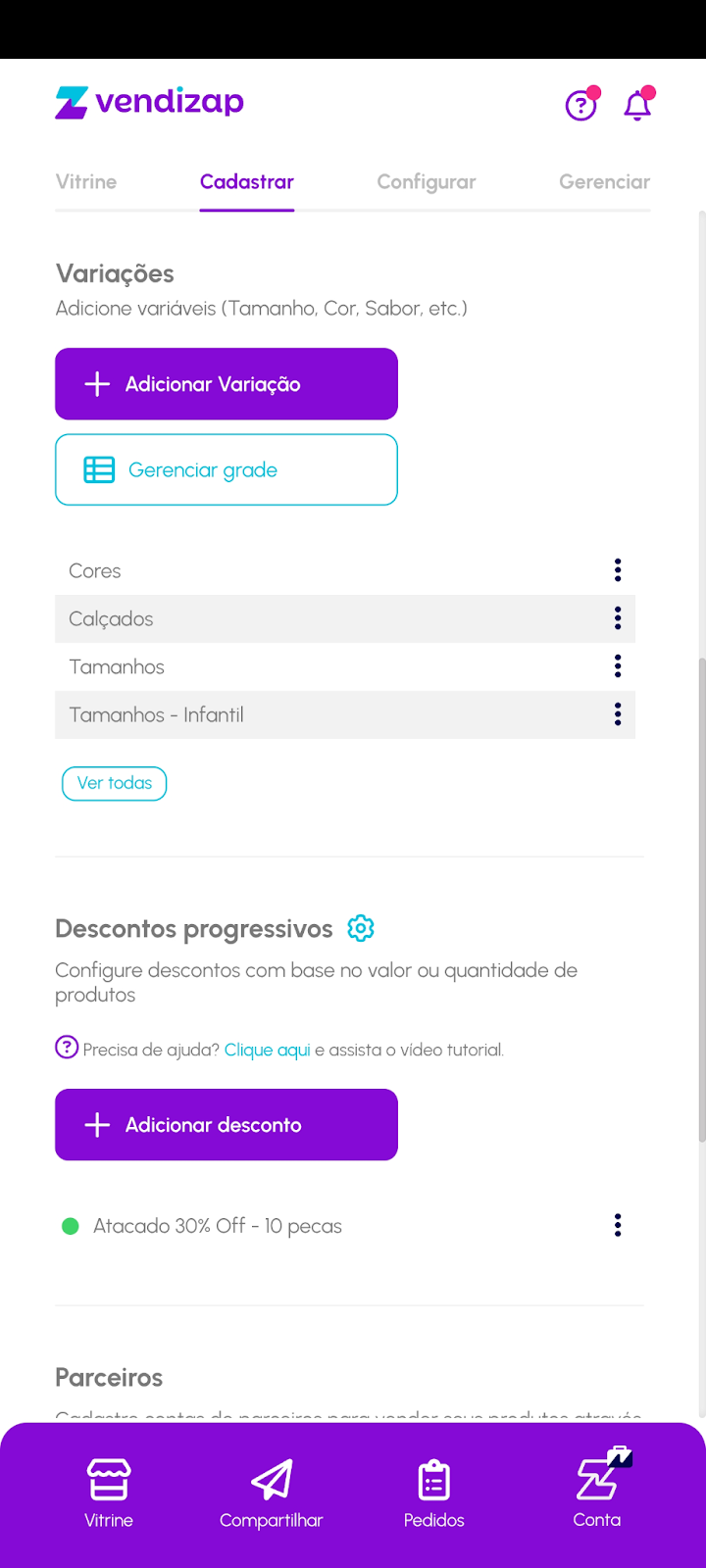Follow the Clique aqui tutorial link
Screen dimensions: 706x1568
pos(267,1050)
